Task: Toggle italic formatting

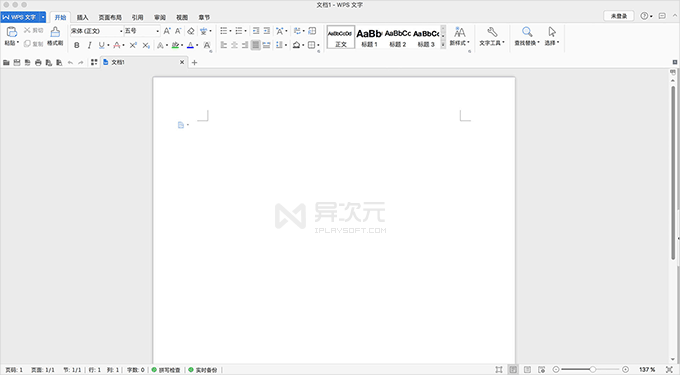Action: [x=89, y=45]
